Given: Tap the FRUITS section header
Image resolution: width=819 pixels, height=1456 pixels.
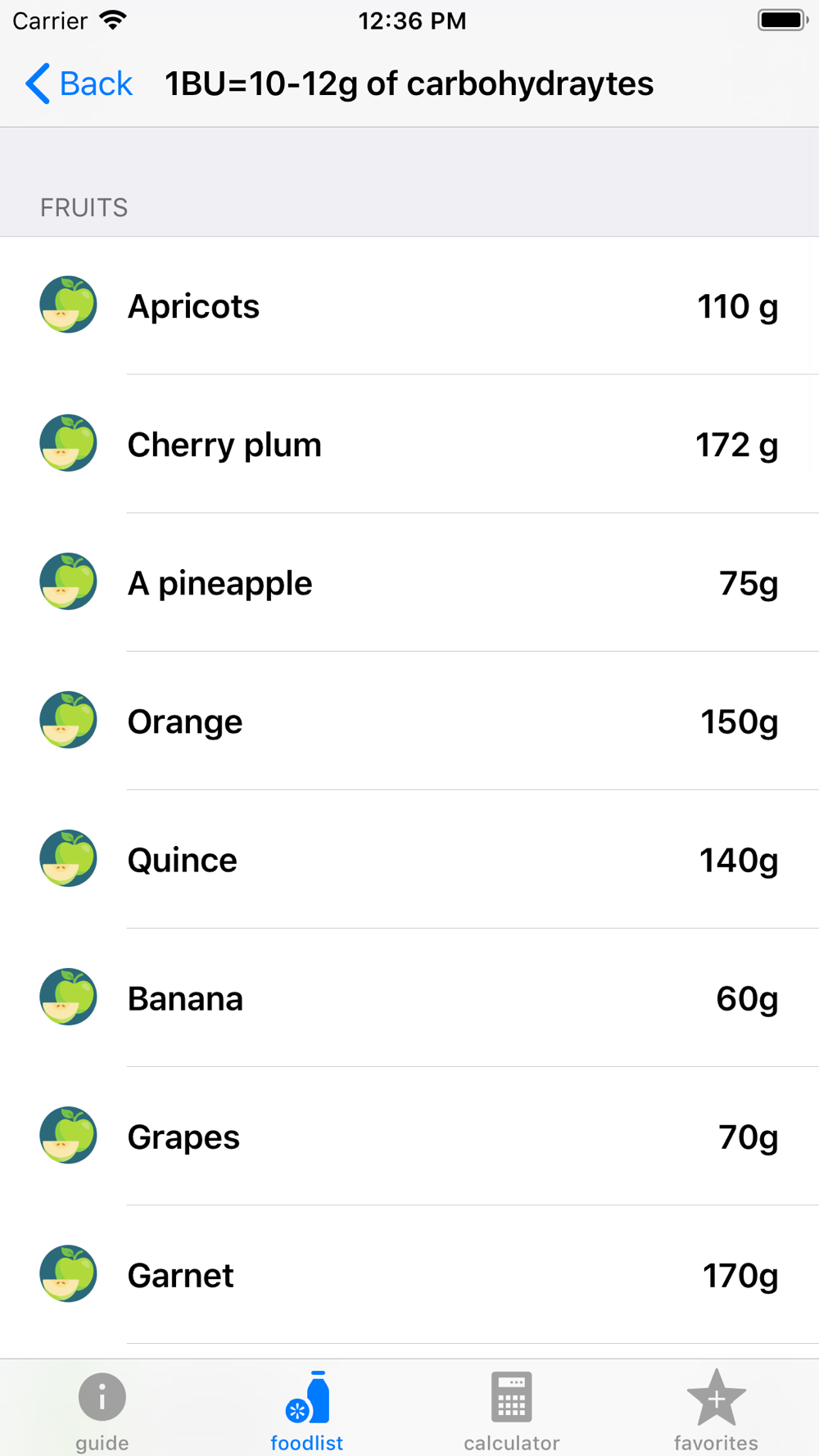Looking at the screenshot, I should click(x=84, y=208).
